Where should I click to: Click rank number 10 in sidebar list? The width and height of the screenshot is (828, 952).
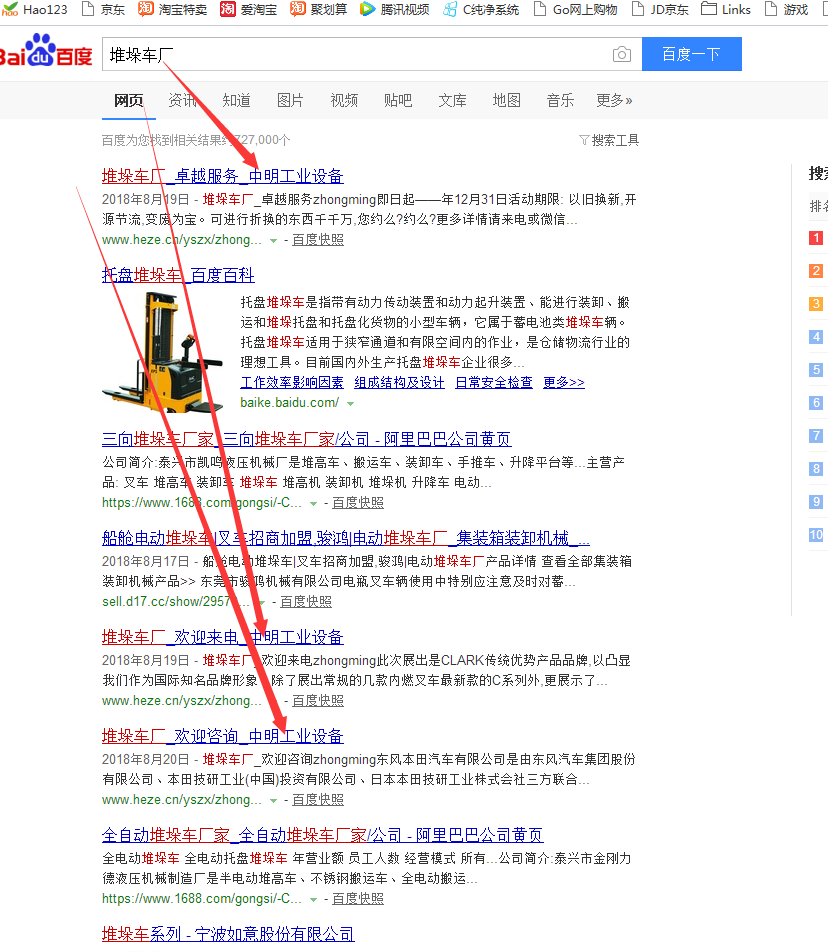(816, 535)
